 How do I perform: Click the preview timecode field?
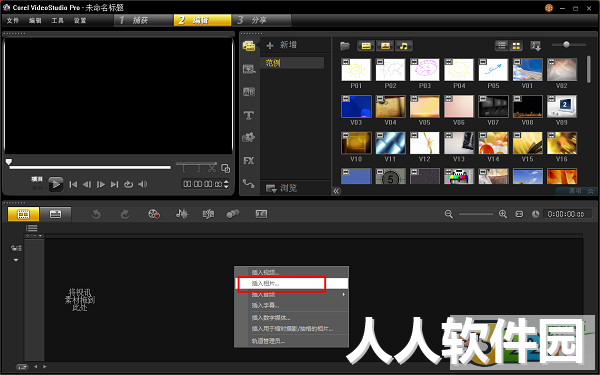click(x=202, y=184)
